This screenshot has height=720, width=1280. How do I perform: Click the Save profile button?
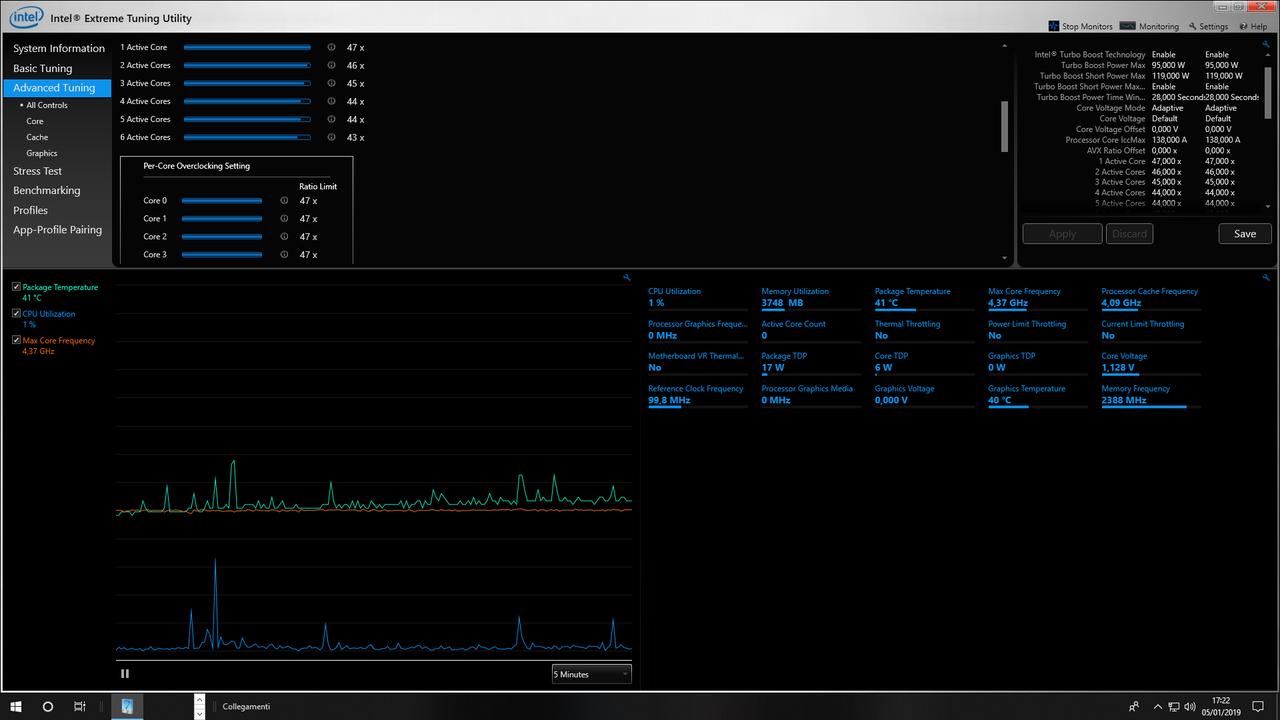coord(1244,232)
